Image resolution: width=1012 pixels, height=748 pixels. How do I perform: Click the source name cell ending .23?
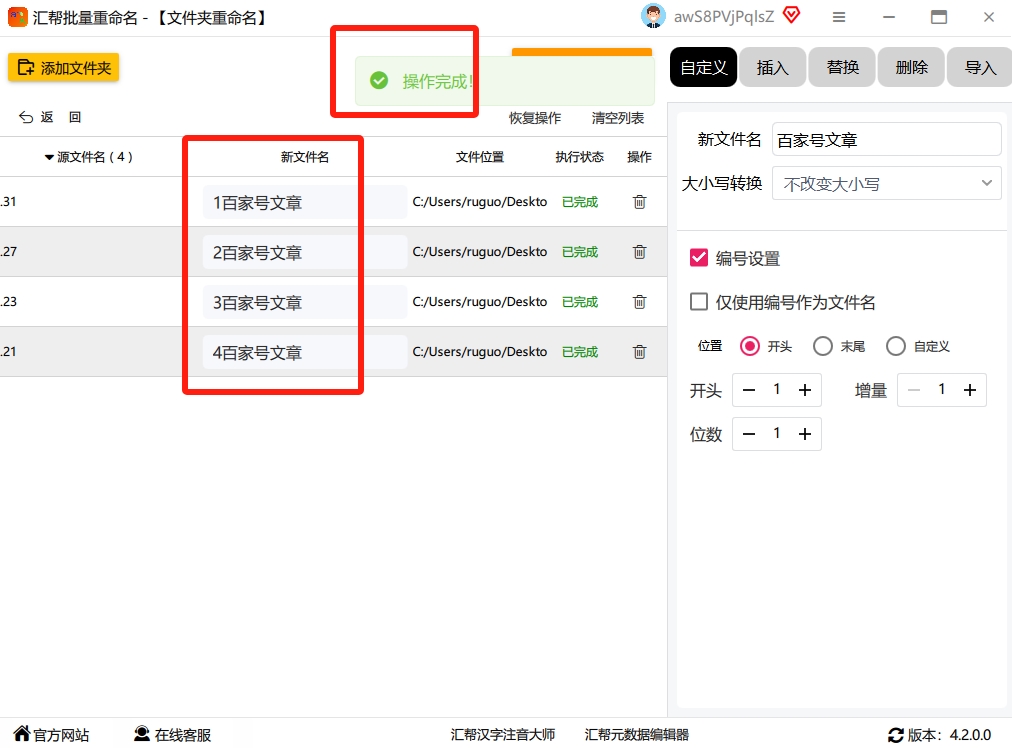pyautogui.click(x=8, y=301)
